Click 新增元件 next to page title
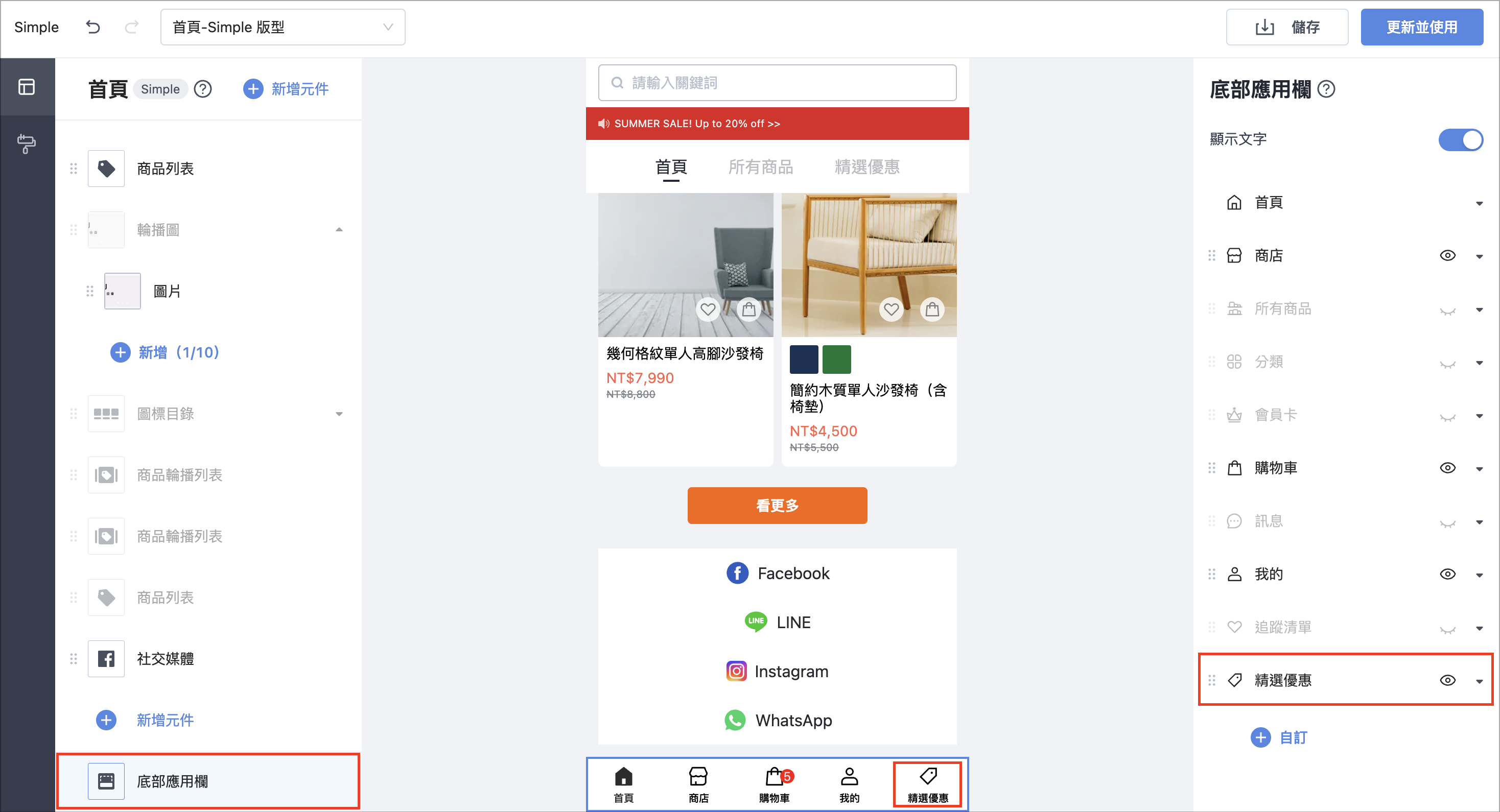The image size is (1500, 812). click(285, 89)
